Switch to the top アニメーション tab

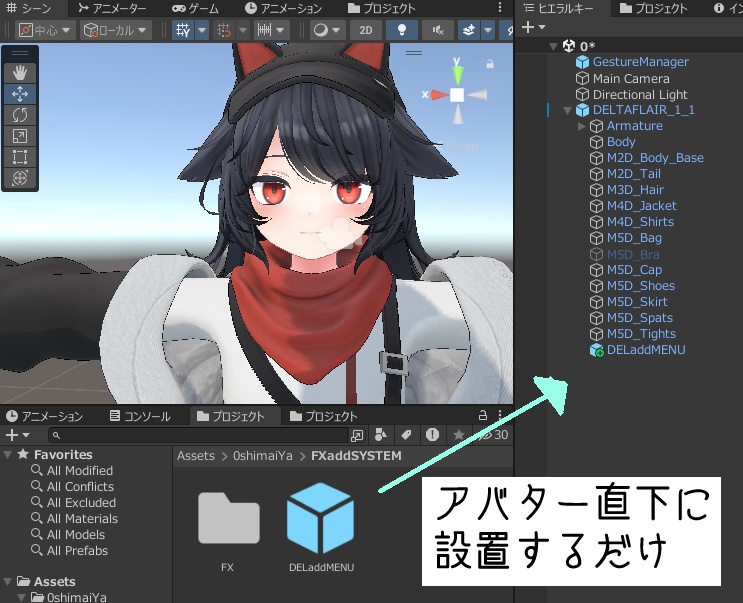283,8
